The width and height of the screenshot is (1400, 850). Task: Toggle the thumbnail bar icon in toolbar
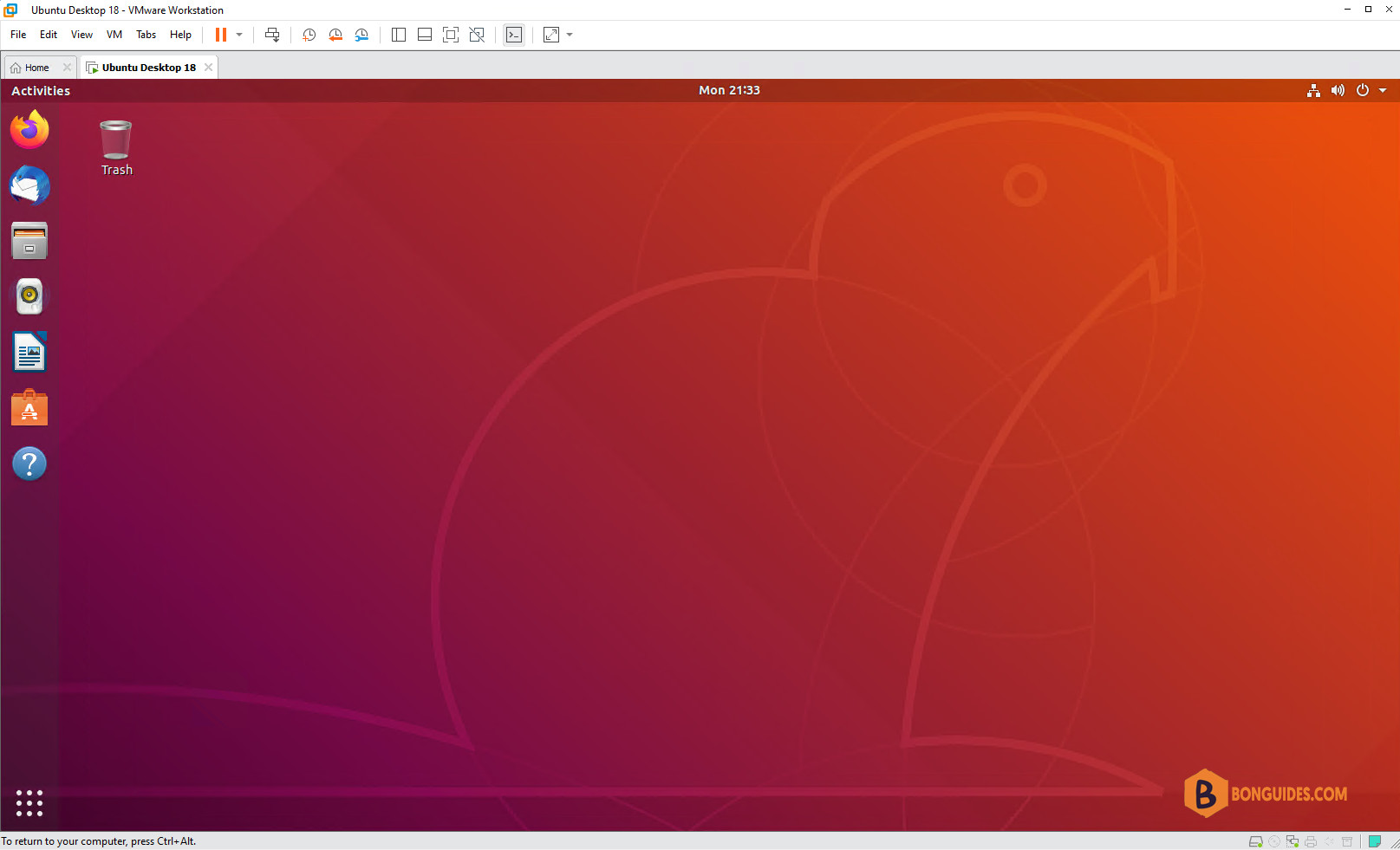coord(425,35)
